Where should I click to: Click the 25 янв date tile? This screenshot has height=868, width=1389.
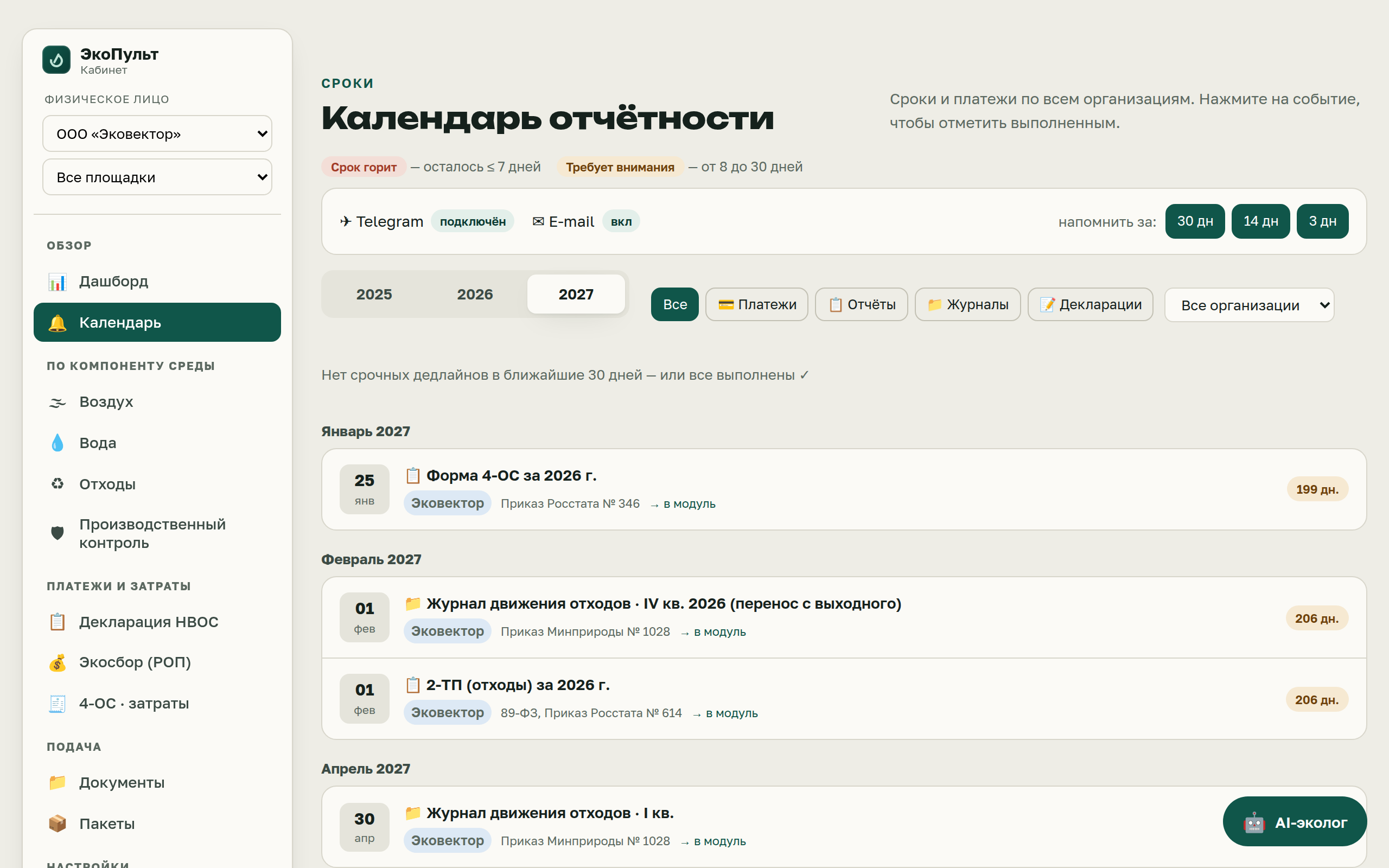coord(365,490)
